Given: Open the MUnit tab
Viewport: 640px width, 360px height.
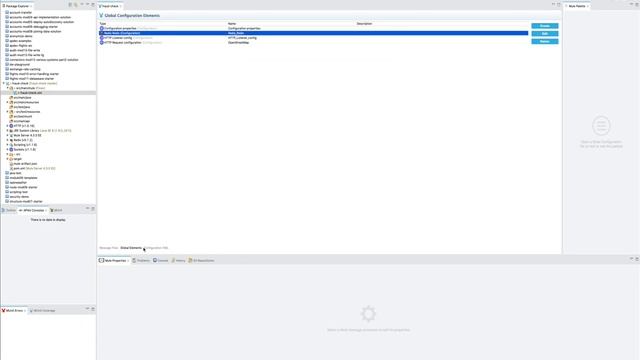Looking at the screenshot, I should tap(56, 210).
